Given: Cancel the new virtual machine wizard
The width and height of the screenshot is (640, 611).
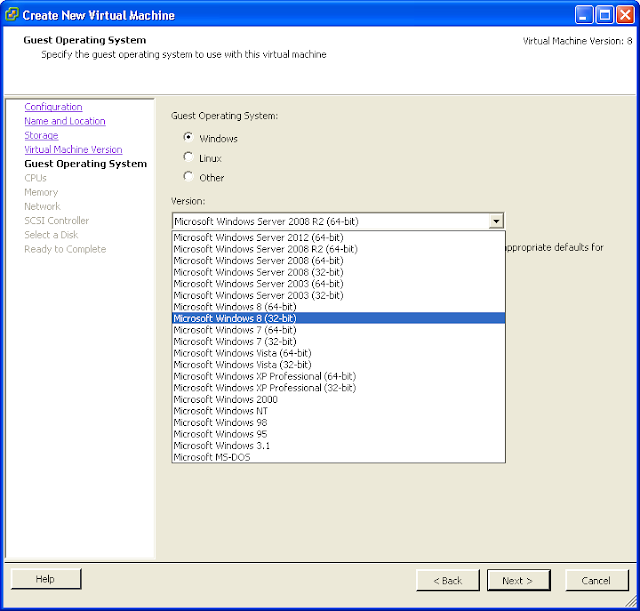Looking at the screenshot, I should (597, 580).
